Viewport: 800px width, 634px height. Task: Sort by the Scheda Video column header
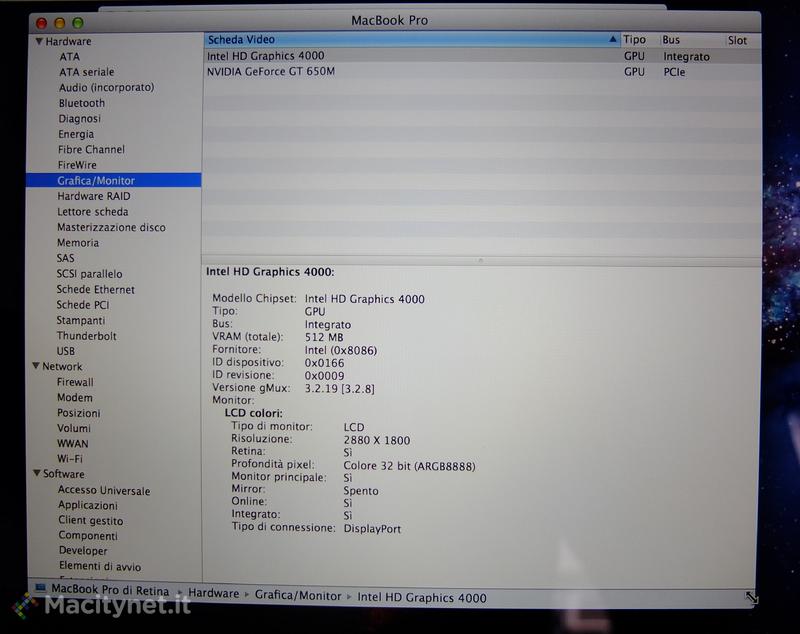click(412, 39)
